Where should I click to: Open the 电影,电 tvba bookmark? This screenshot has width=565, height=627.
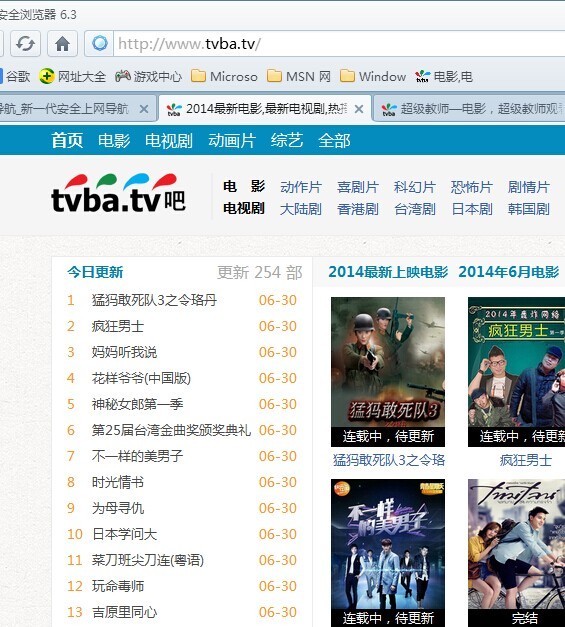444,76
